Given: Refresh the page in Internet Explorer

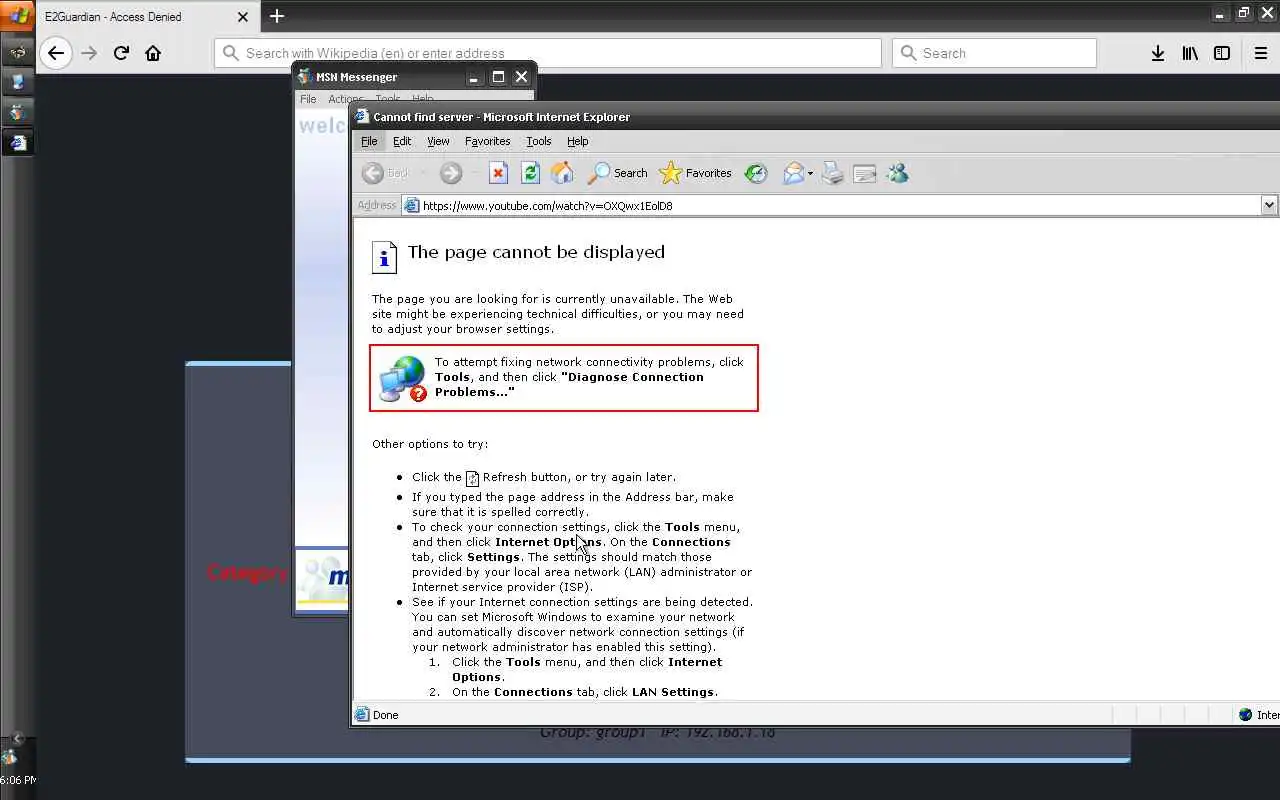Looking at the screenshot, I should [x=530, y=173].
